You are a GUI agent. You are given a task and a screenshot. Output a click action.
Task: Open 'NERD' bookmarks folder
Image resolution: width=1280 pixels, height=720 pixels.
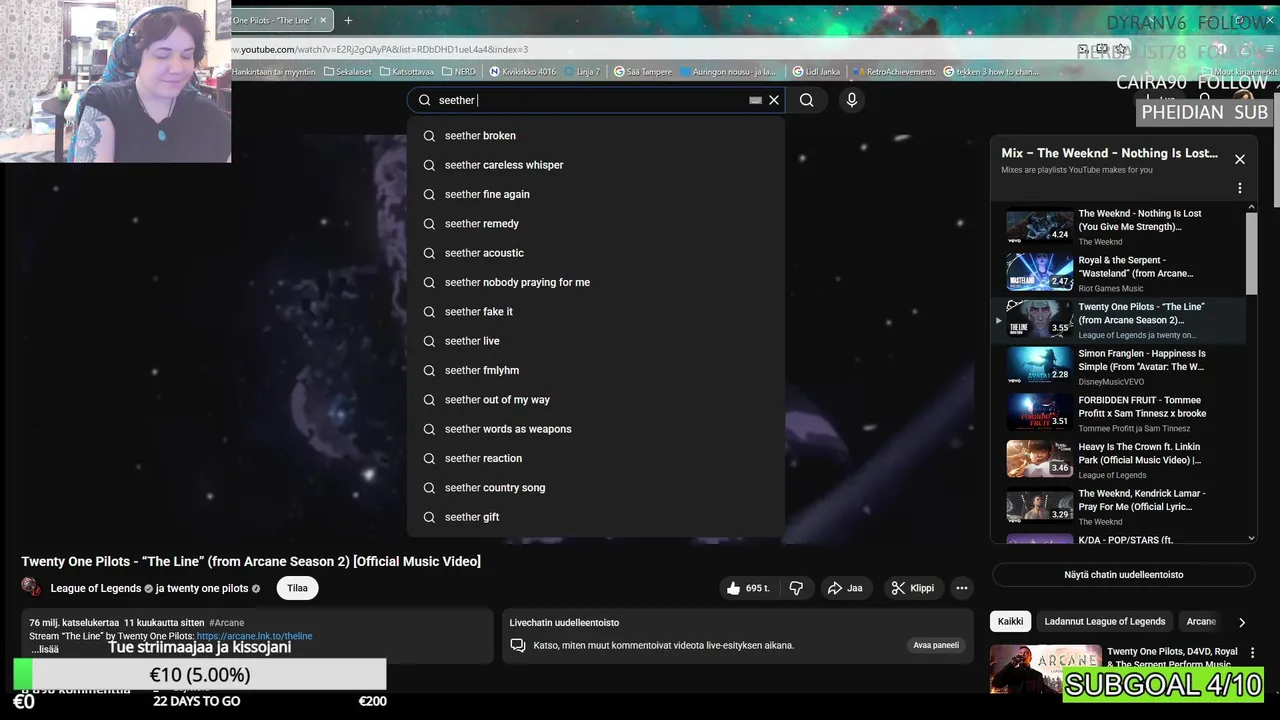[459, 72]
